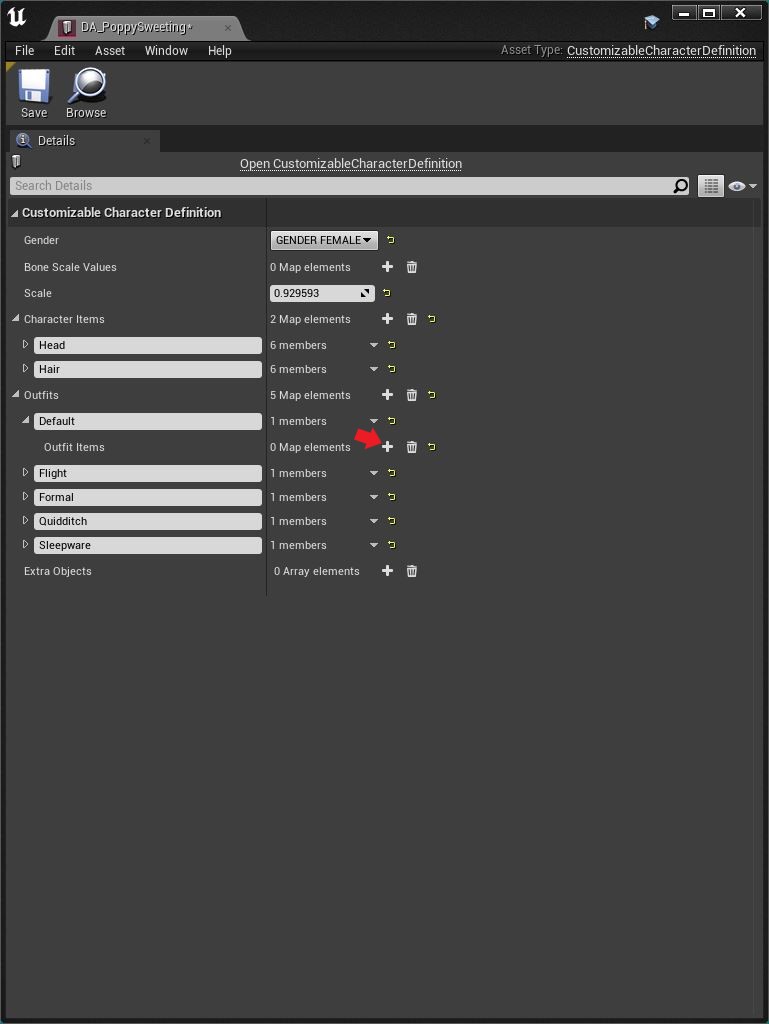Reset Head entry to default
The image size is (769, 1024).
[392, 344]
